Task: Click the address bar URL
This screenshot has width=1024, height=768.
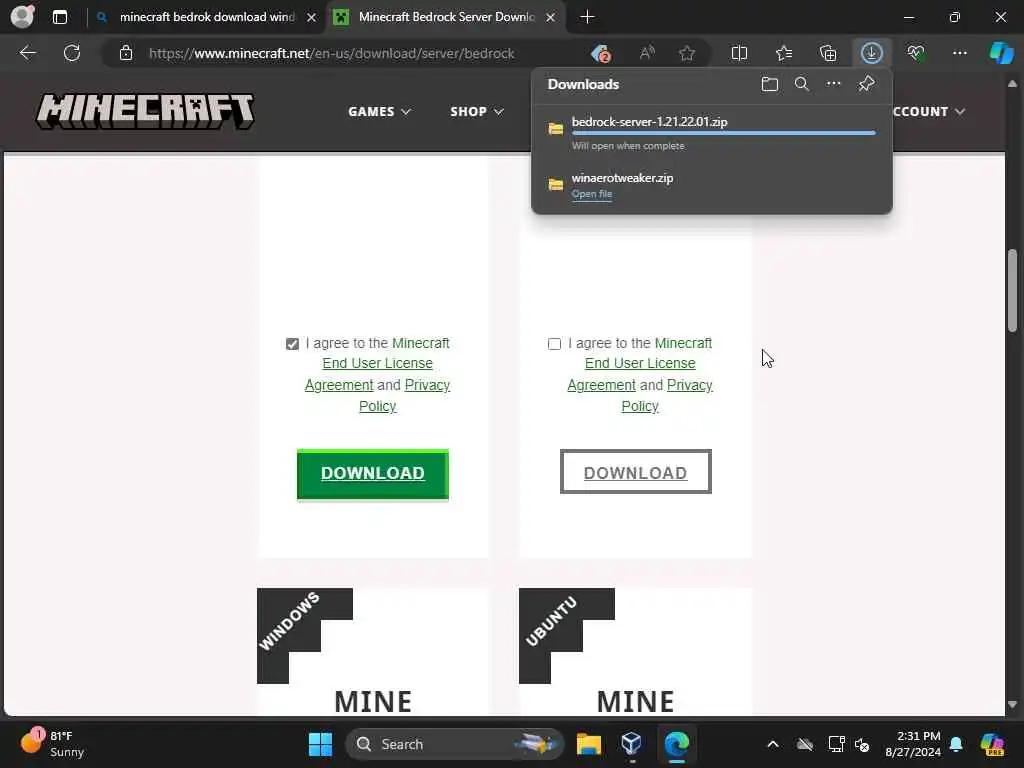Action: (331, 54)
